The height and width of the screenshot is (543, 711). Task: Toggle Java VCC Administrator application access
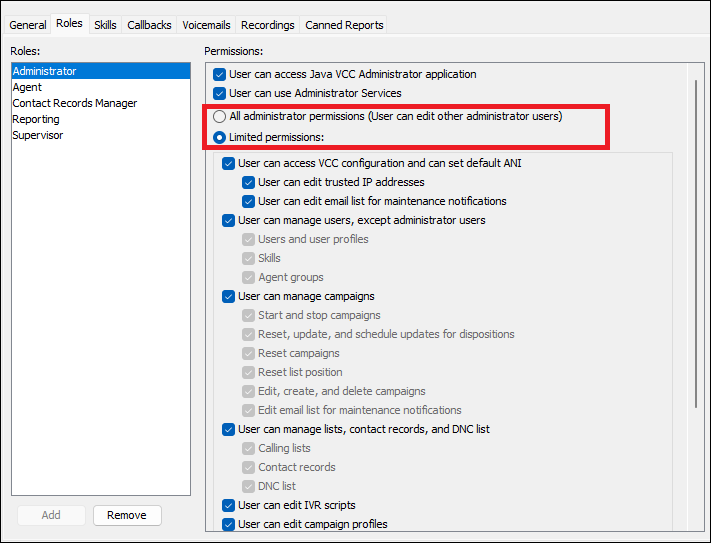(219, 74)
